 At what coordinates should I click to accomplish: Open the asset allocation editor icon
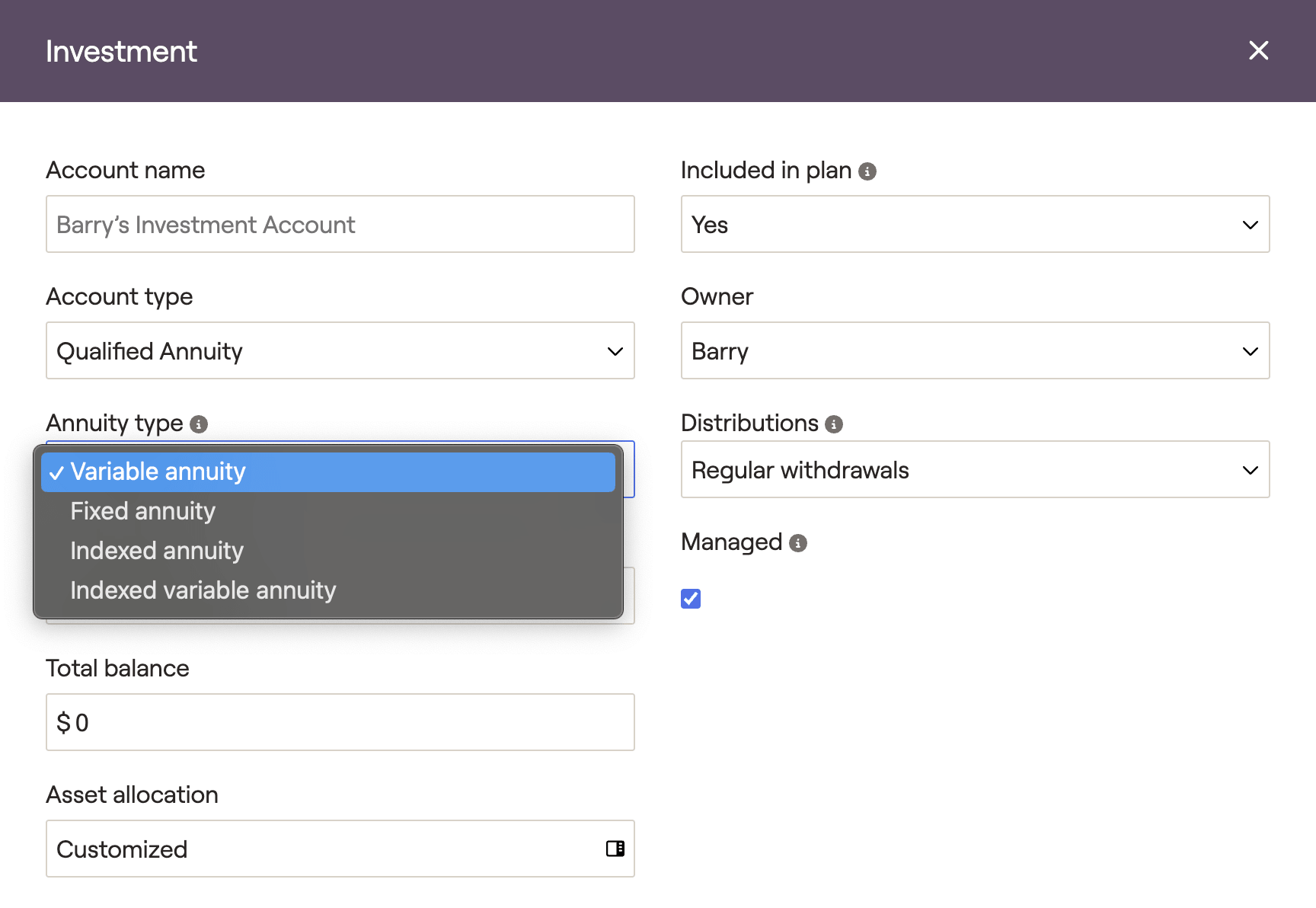pyautogui.click(x=615, y=849)
